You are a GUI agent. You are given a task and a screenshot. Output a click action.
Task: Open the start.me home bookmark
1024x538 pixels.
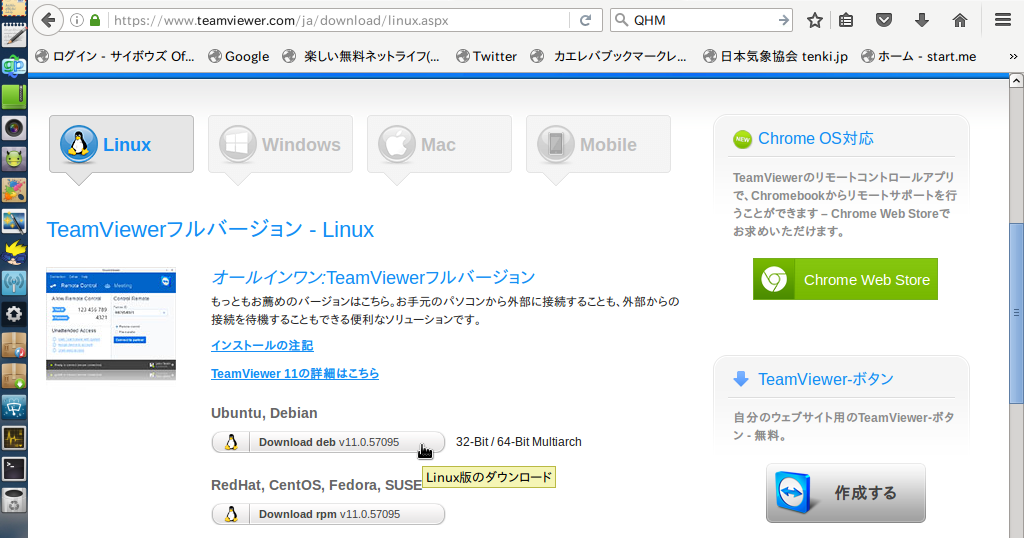tap(918, 56)
